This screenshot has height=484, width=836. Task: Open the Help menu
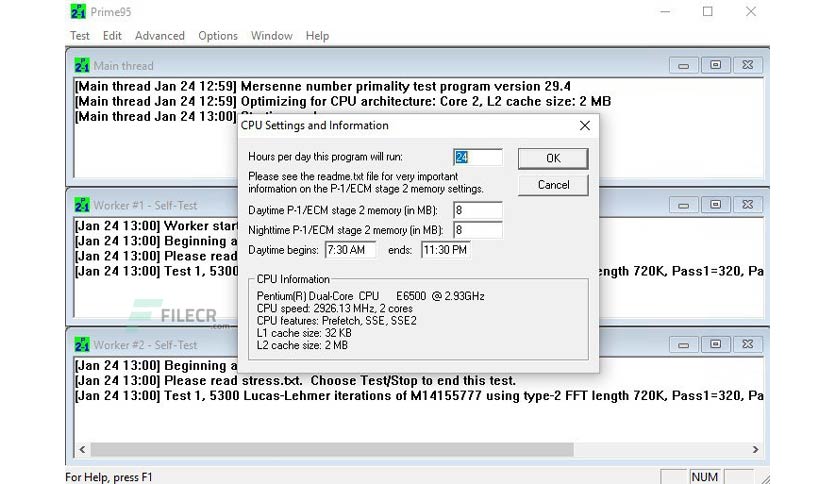(x=317, y=36)
